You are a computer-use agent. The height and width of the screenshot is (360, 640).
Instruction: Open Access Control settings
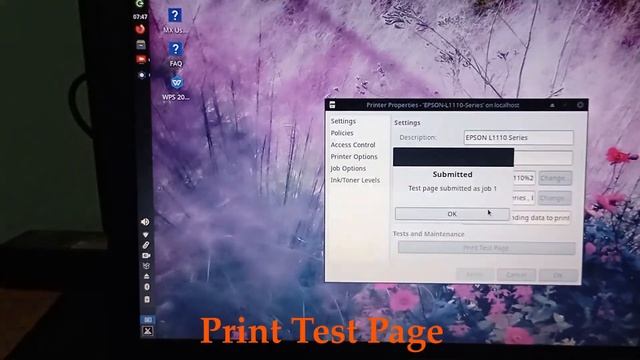353,145
